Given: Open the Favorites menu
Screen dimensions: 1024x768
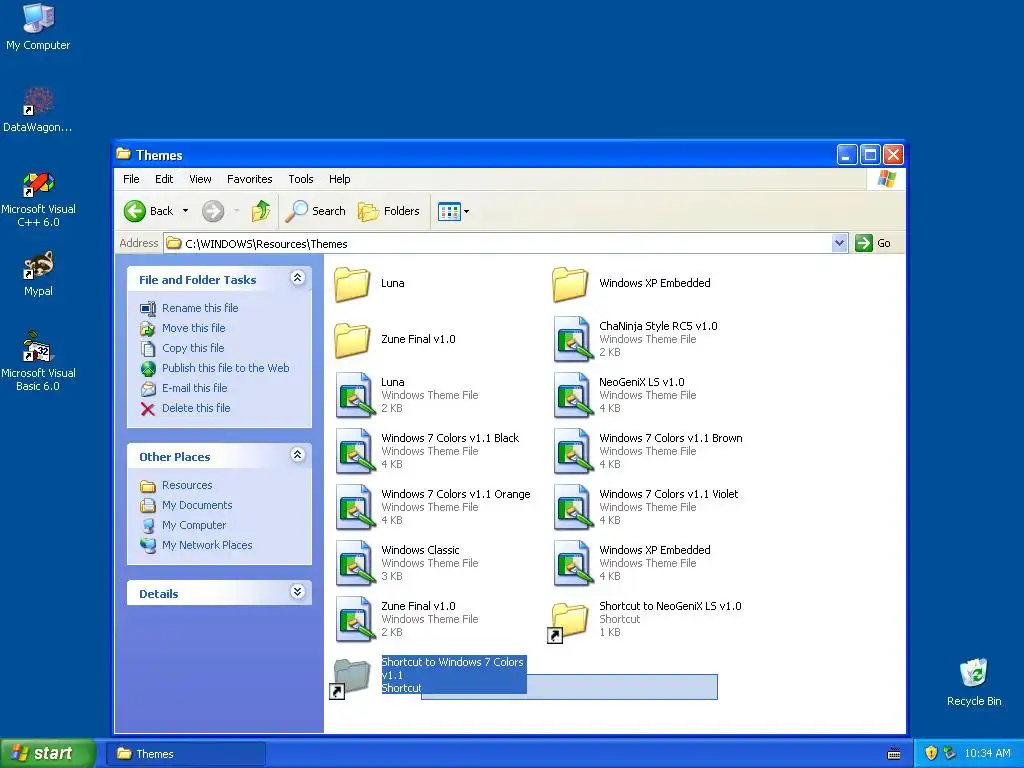Looking at the screenshot, I should (x=249, y=179).
